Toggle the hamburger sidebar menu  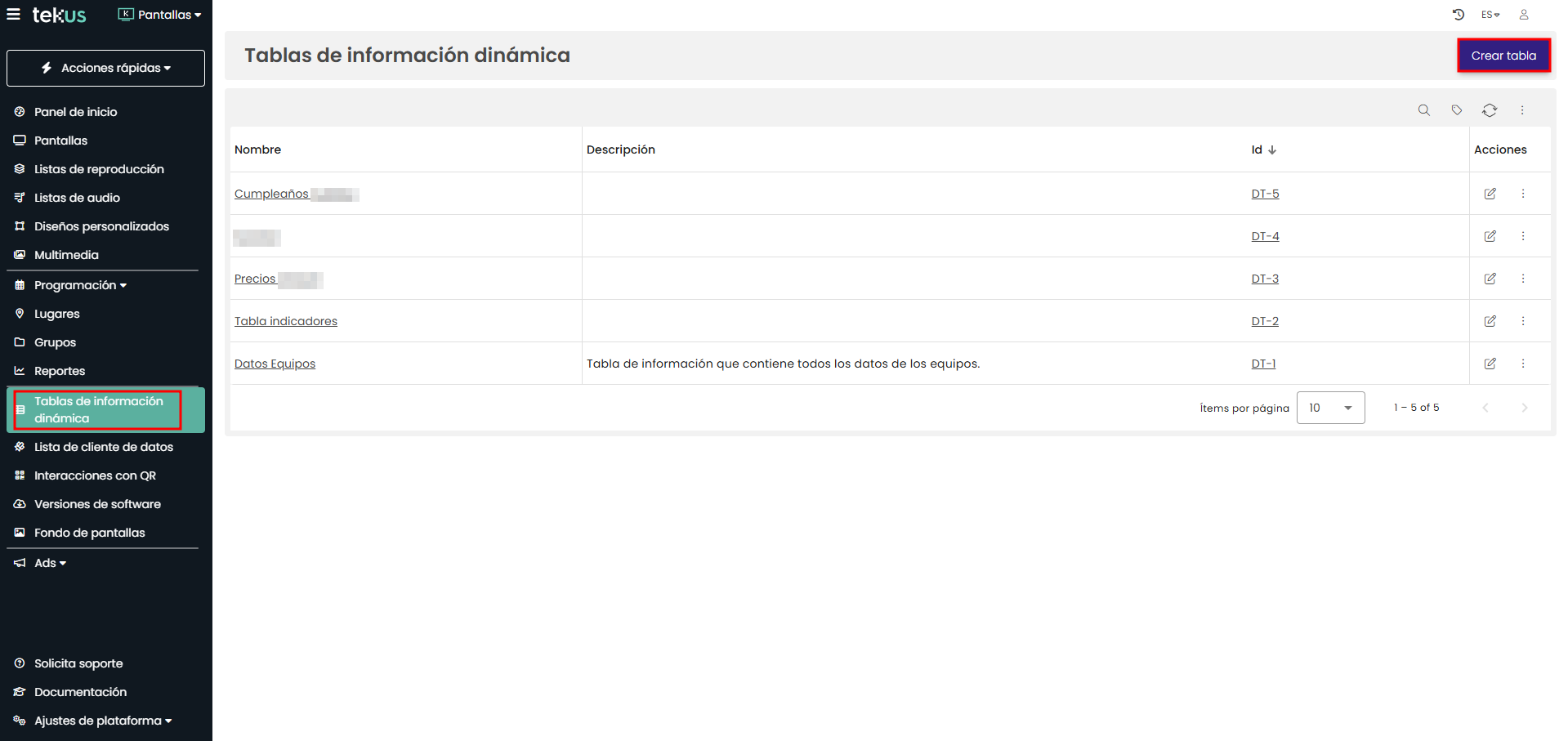13,15
